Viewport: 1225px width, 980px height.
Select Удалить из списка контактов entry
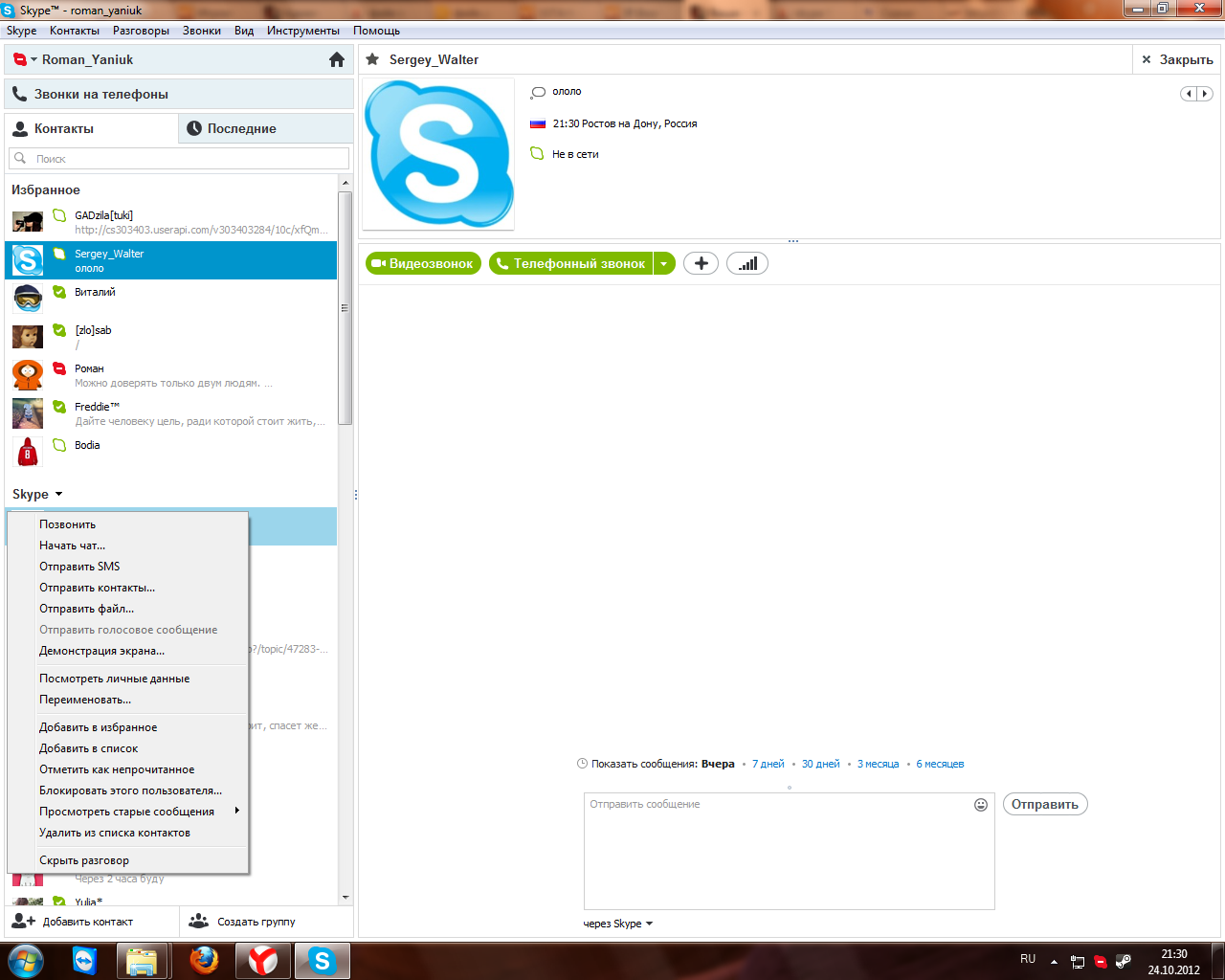[128, 833]
